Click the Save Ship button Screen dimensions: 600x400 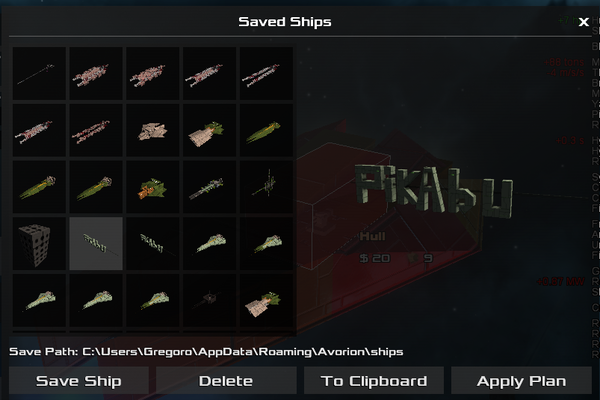click(79, 380)
